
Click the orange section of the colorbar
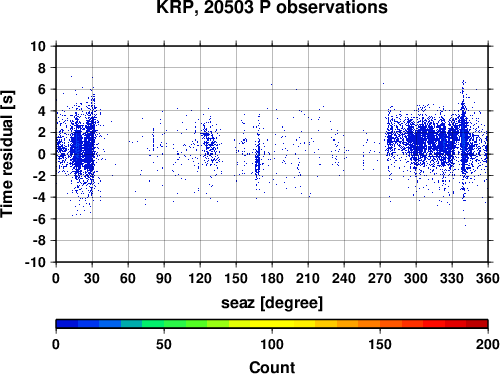point(369,324)
